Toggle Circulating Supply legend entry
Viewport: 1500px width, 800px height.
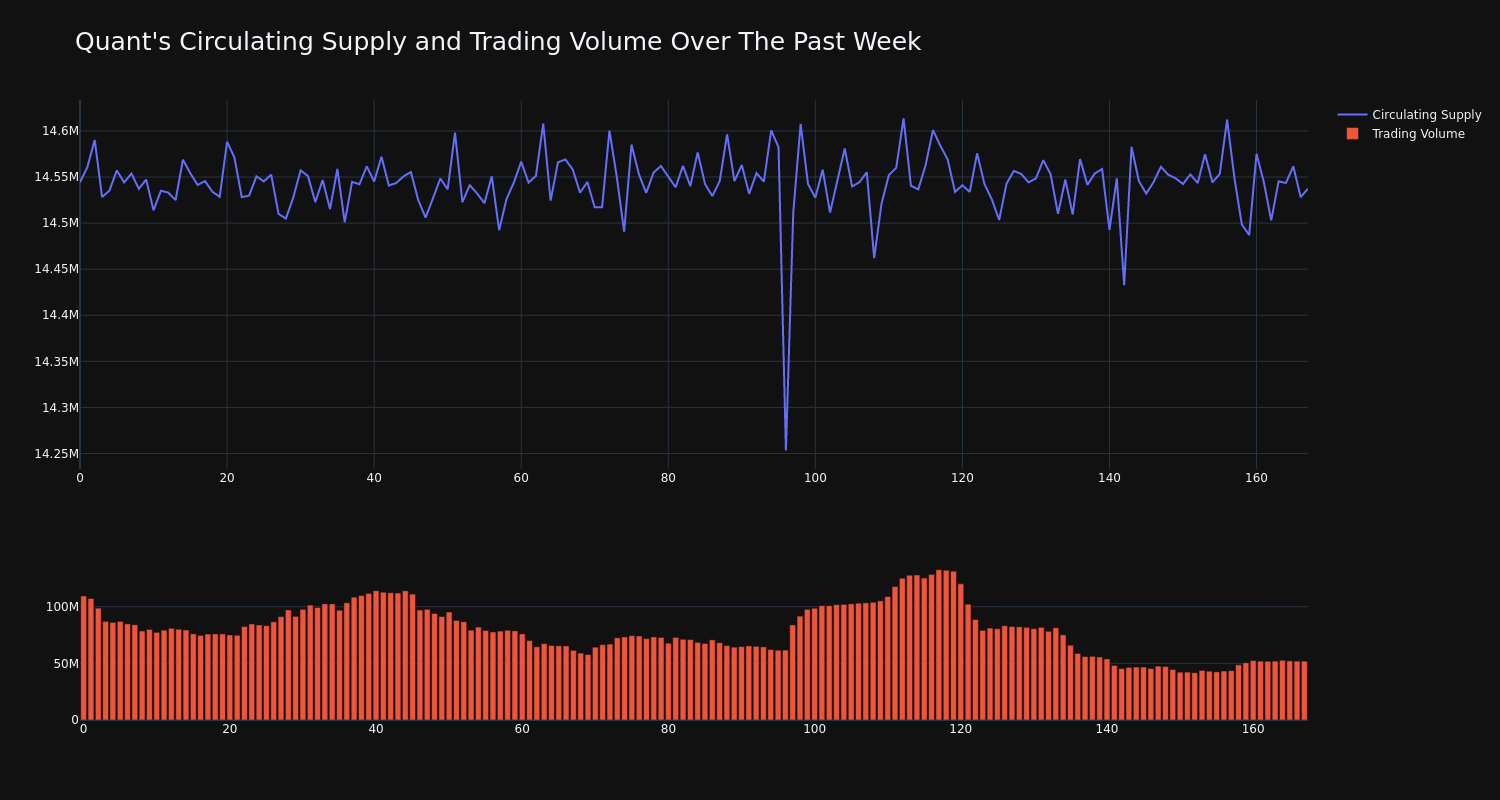click(x=1409, y=115)
